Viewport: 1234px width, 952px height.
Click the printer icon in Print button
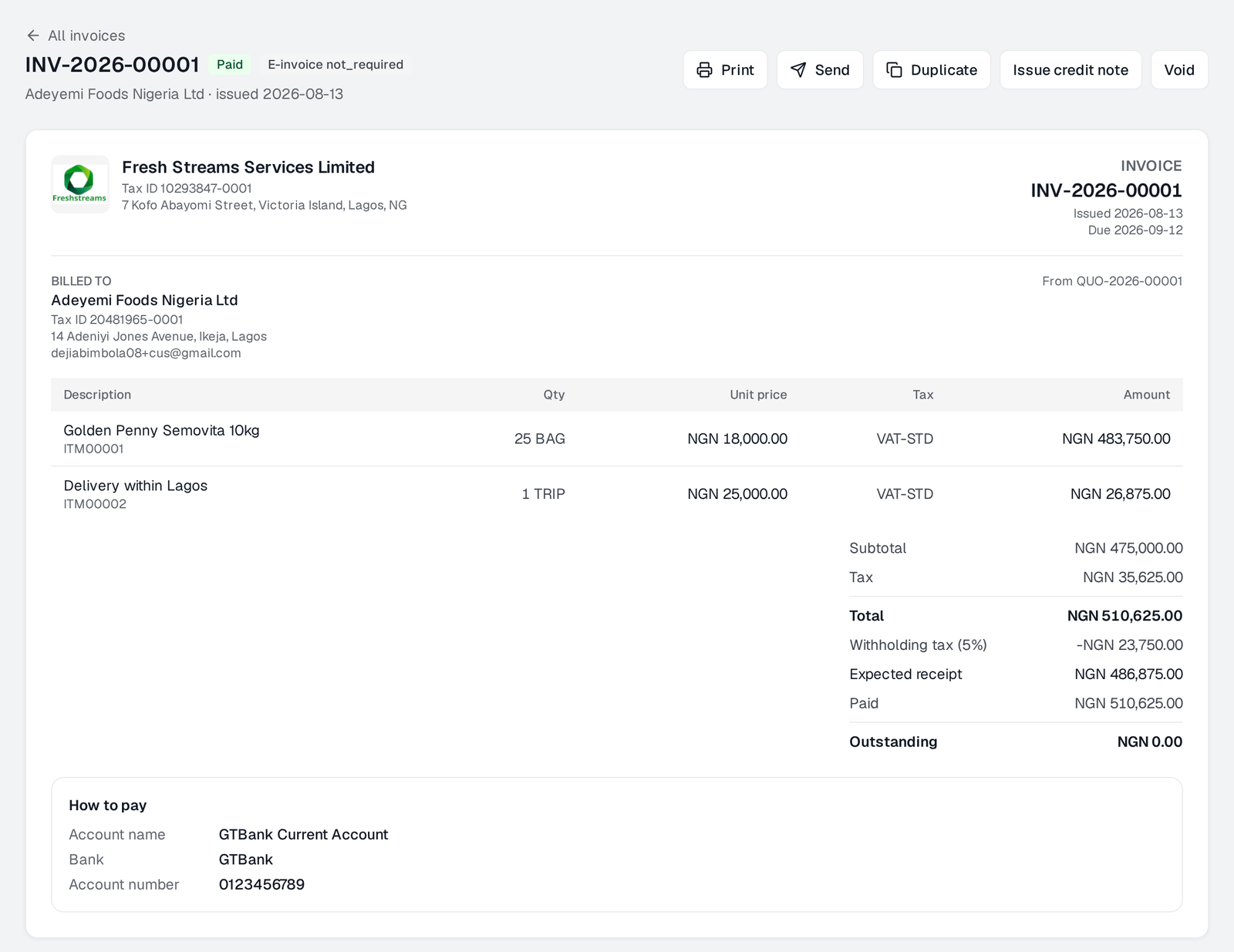coord(704,70)
